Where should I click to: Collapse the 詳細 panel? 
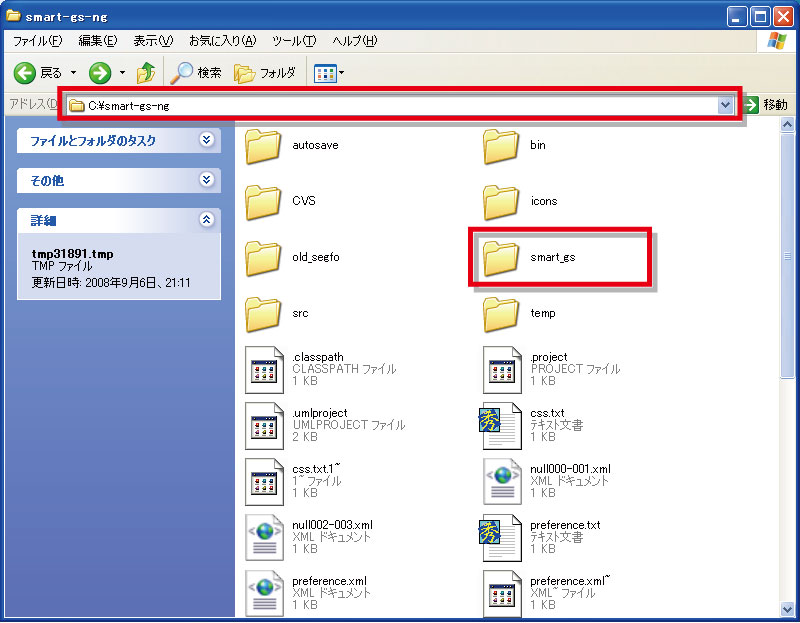206,219
